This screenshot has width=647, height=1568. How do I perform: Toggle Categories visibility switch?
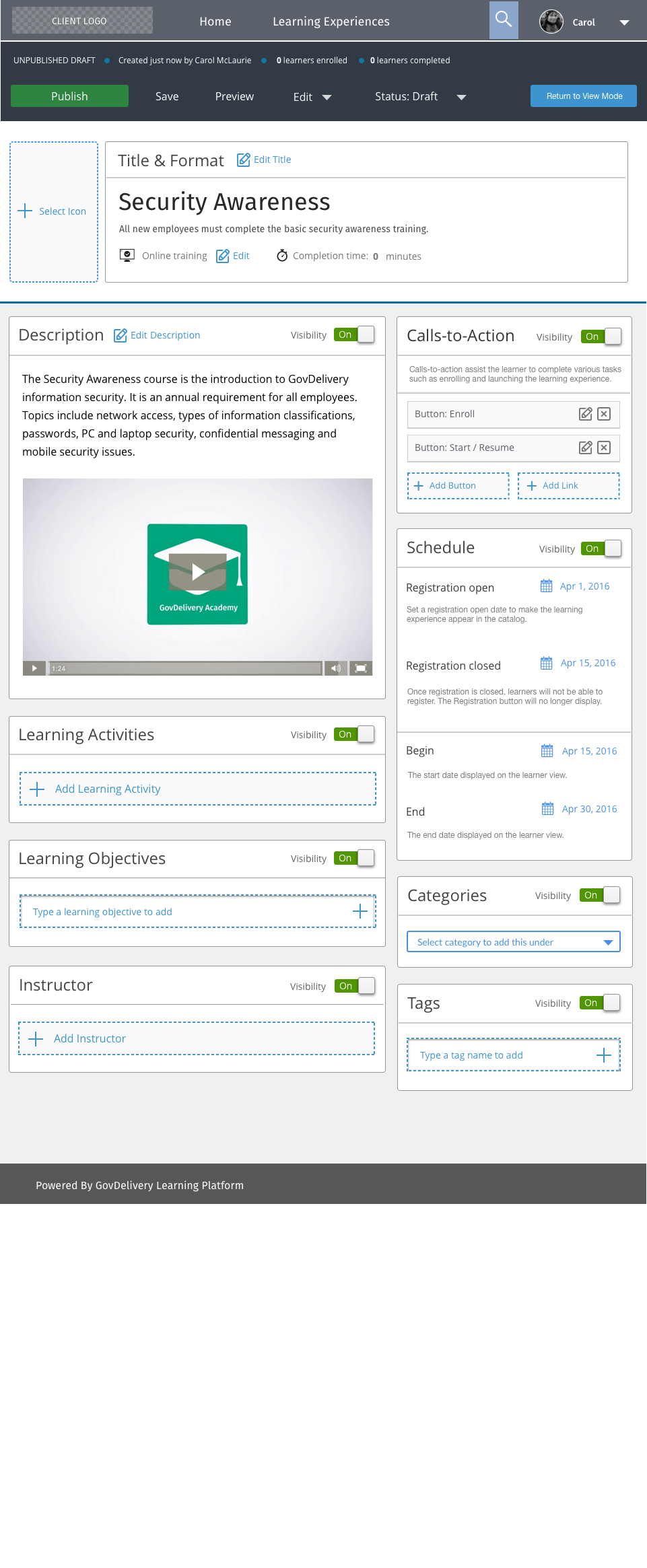600,895
